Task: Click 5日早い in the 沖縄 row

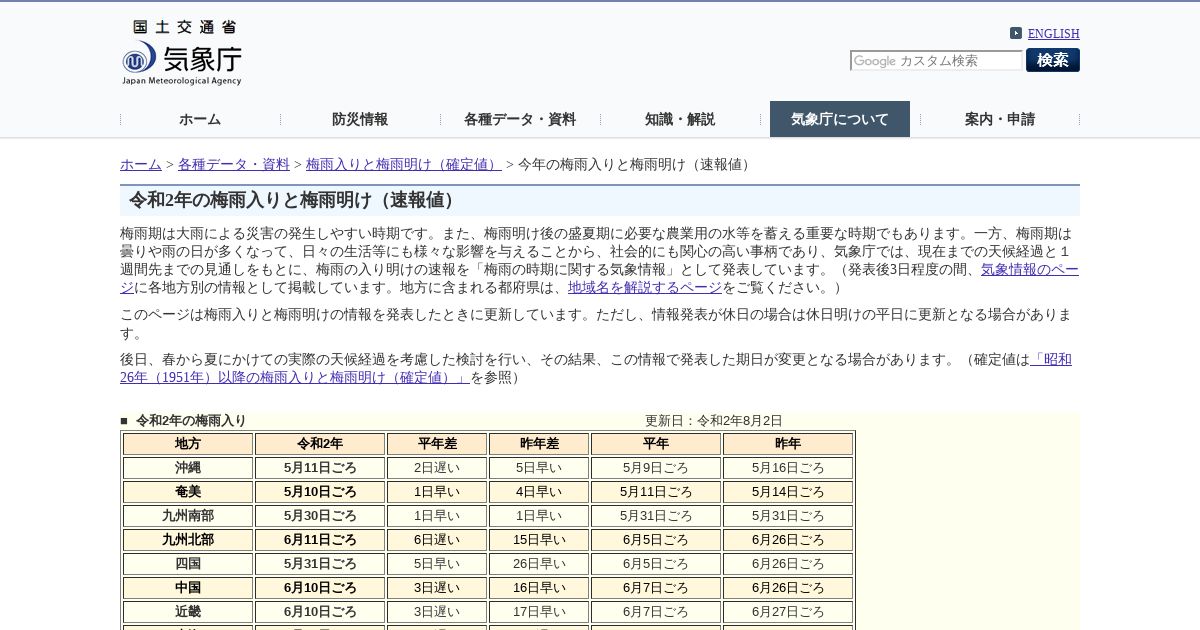Action: point(539,468)
